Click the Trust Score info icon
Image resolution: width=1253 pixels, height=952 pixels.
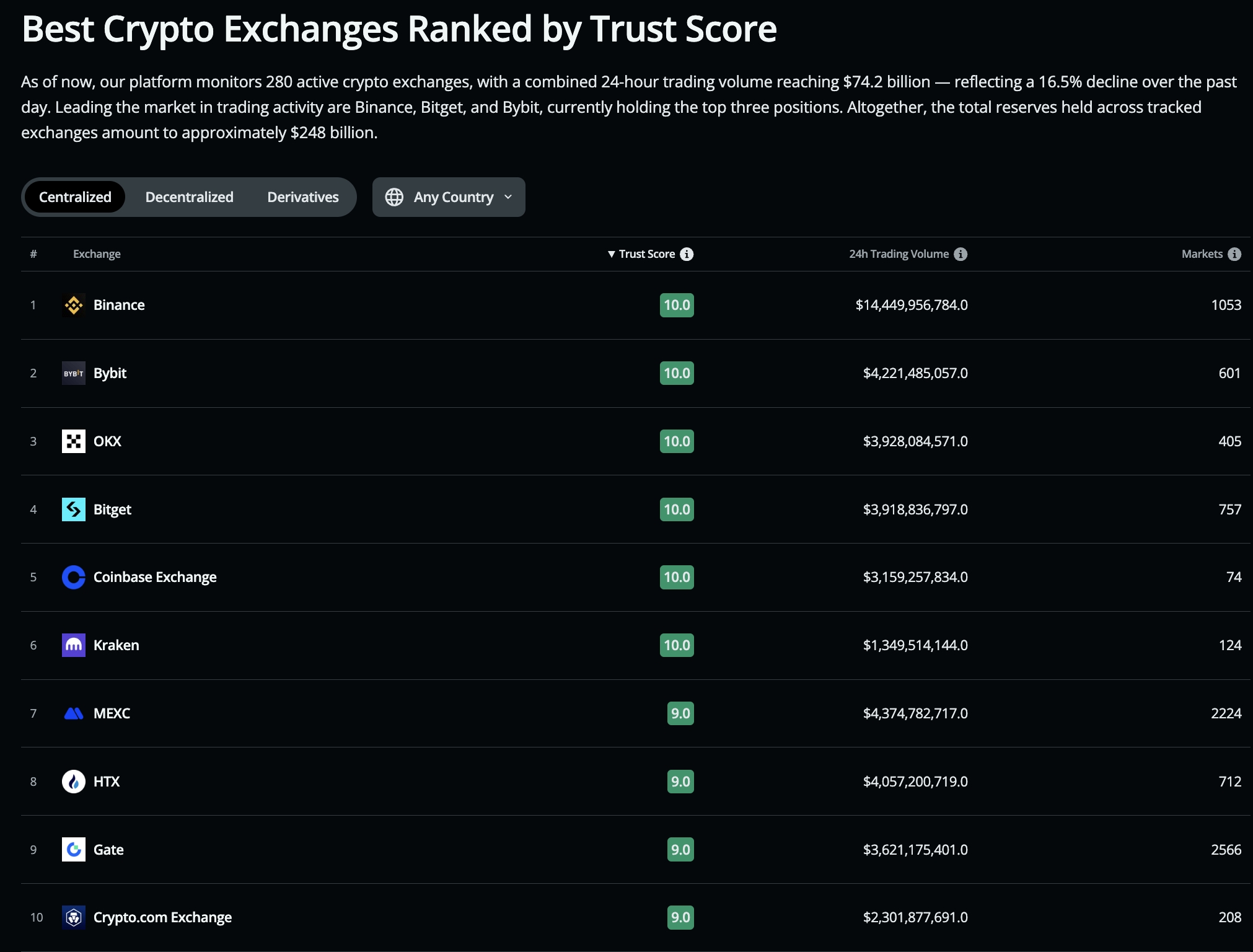tap(687, 254)
